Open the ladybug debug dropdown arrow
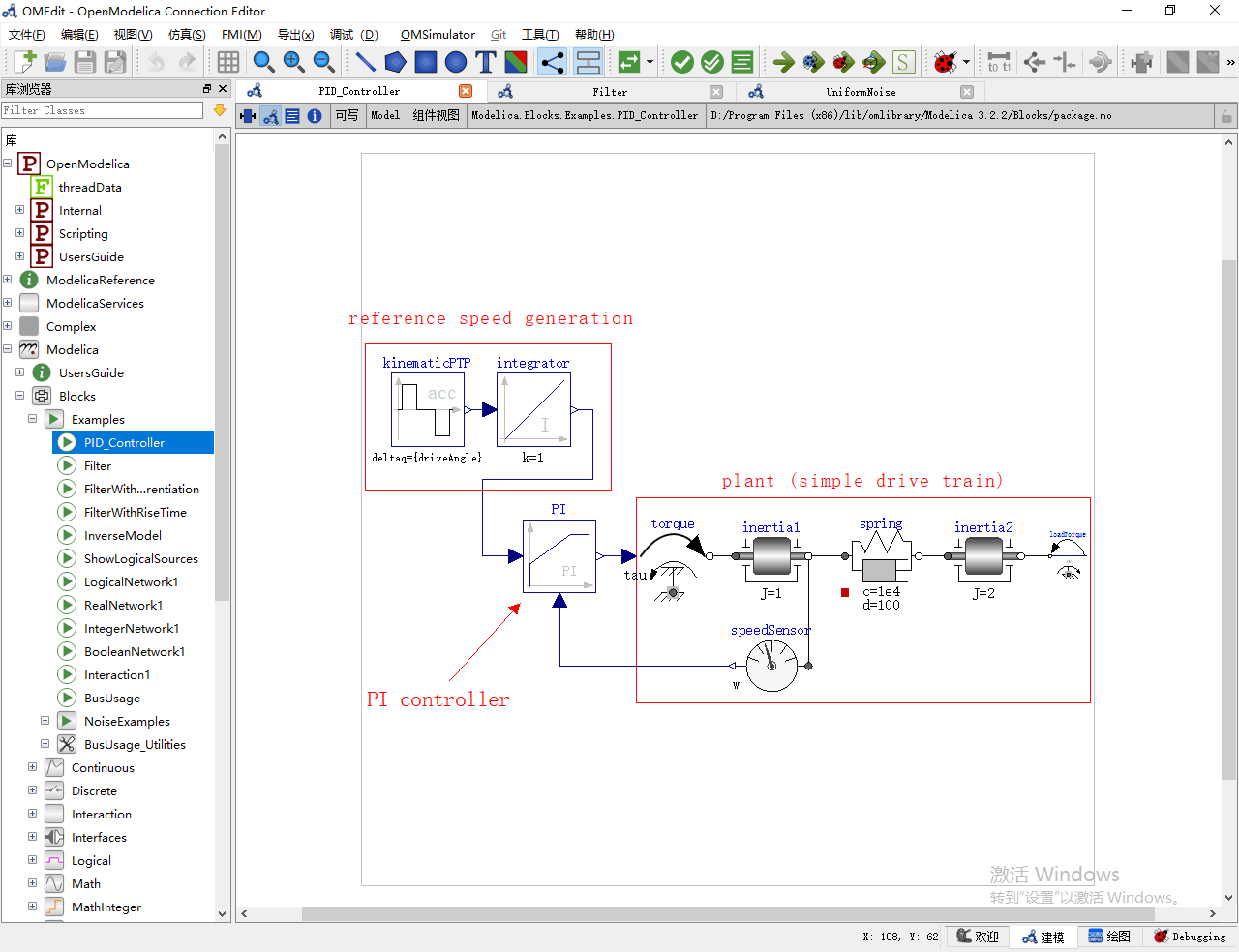Screen dimensions: 1239x952 (x=966, y=62)
